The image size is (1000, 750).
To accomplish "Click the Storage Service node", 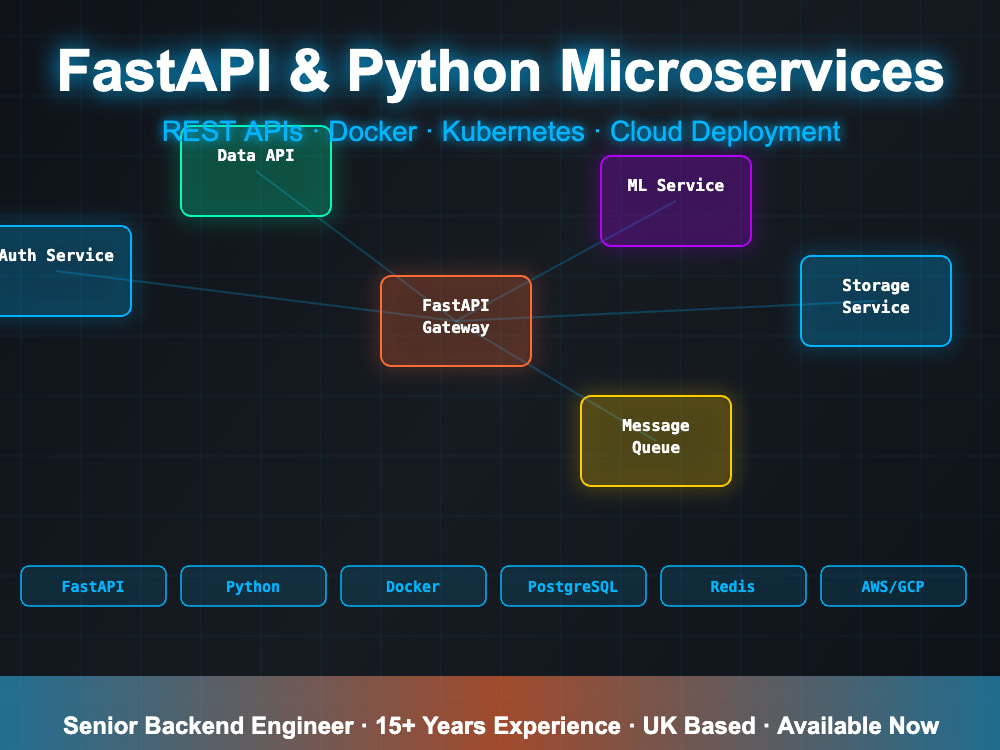I will click(x=876, y=301).
